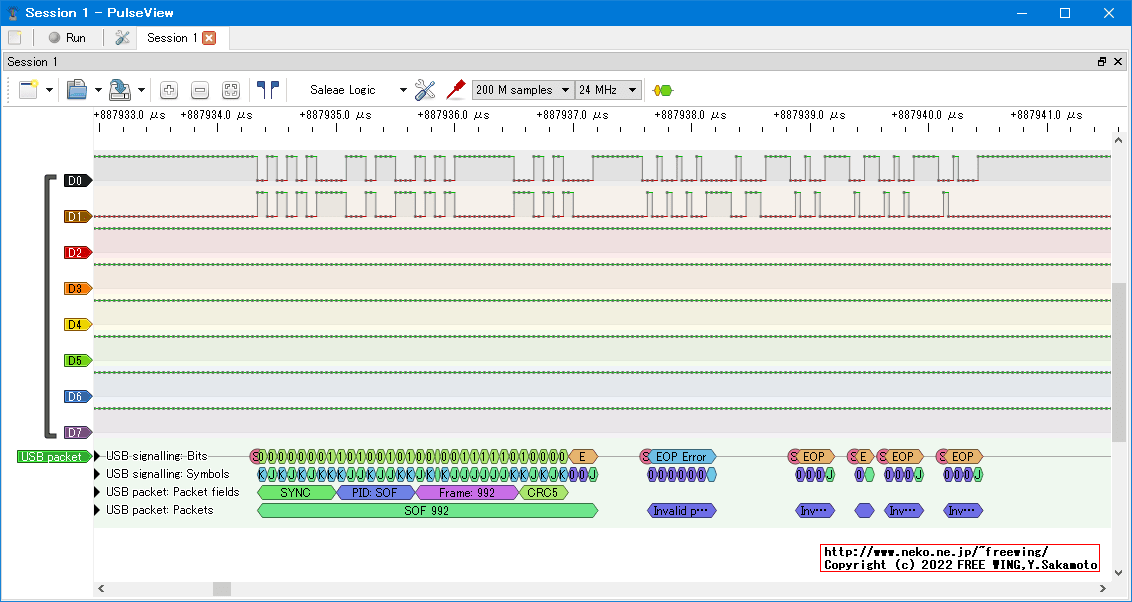This screenshot has height=602, width=1132.
Task: Expand the USB signalling: Bits row
Action: click(x=98, y=457)
